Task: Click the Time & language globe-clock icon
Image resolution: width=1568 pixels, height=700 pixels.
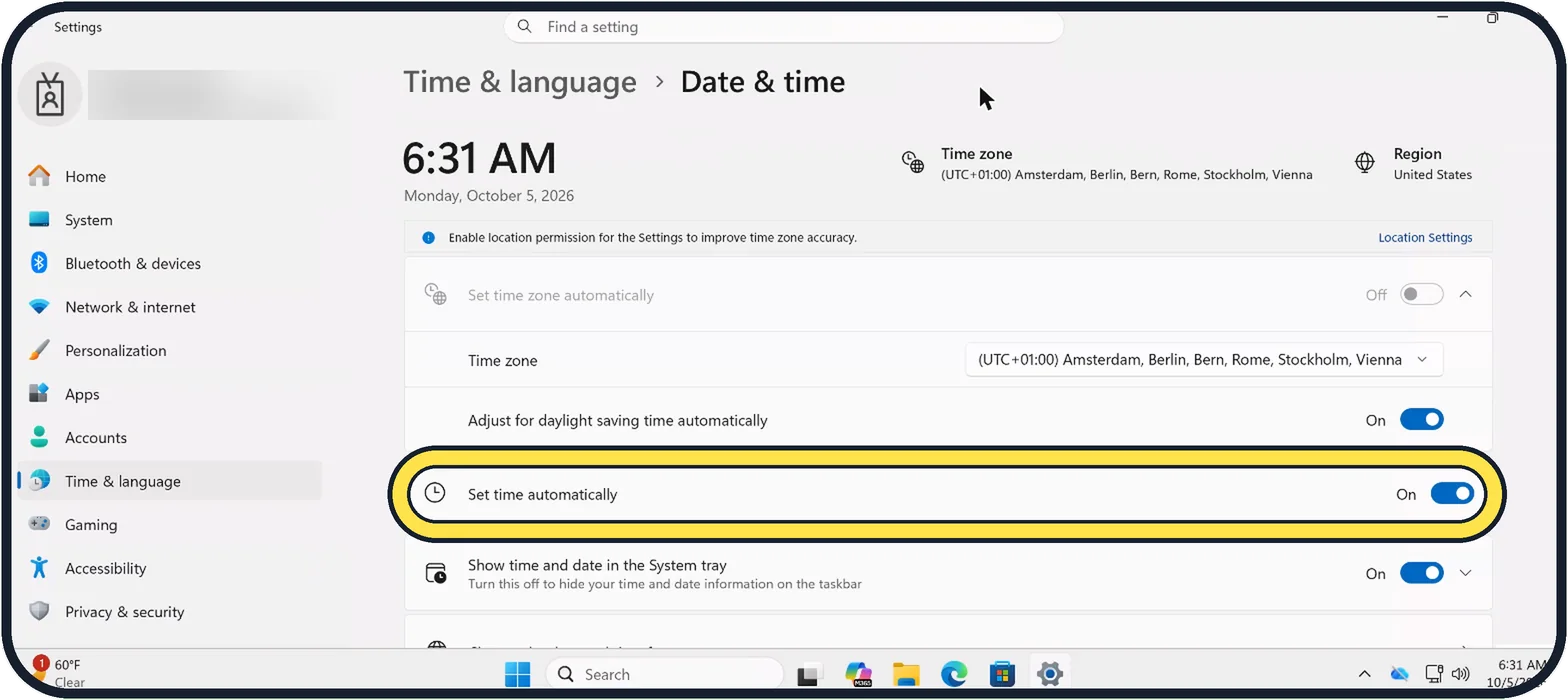Action: 39,481
